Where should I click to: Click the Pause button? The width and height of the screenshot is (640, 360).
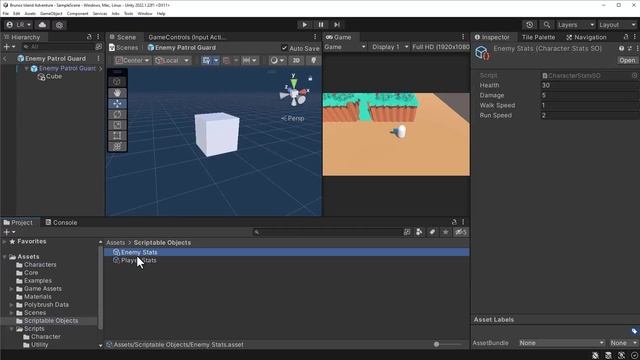[321, 24]
